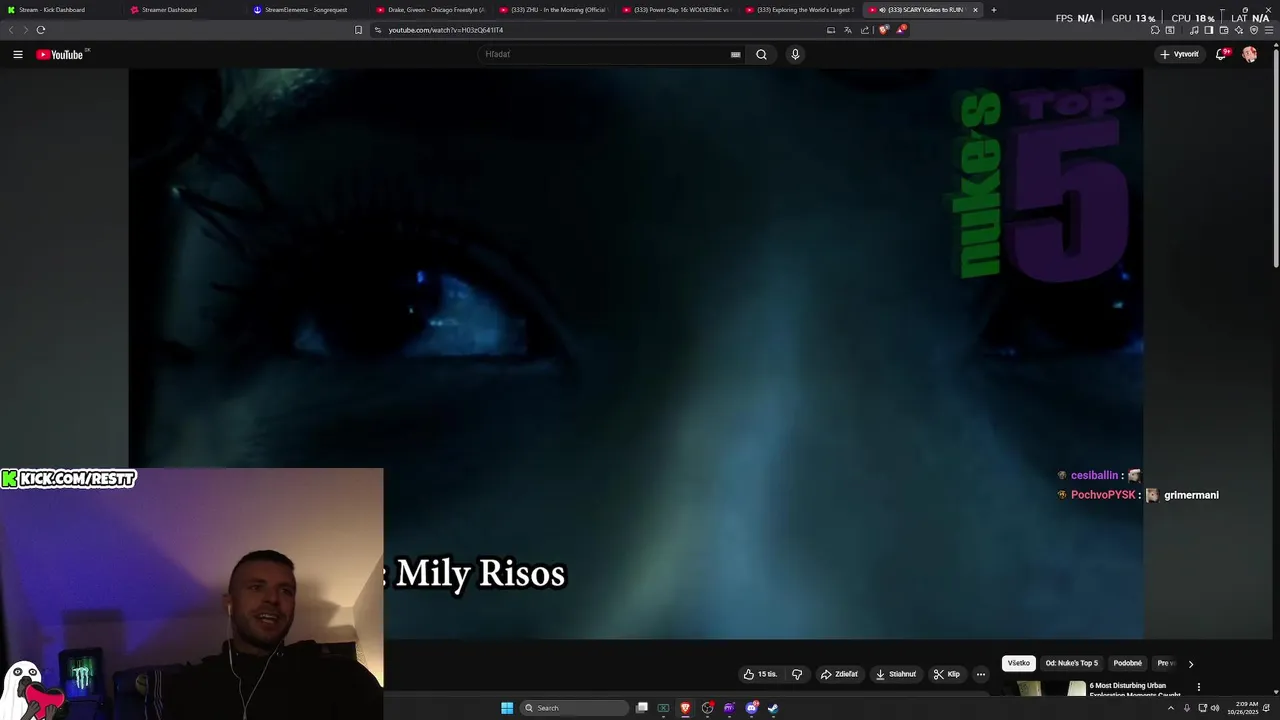The image size is (1280, 720).
Task: Open the YouTube account avatar menu
Action: (1250, 55)
